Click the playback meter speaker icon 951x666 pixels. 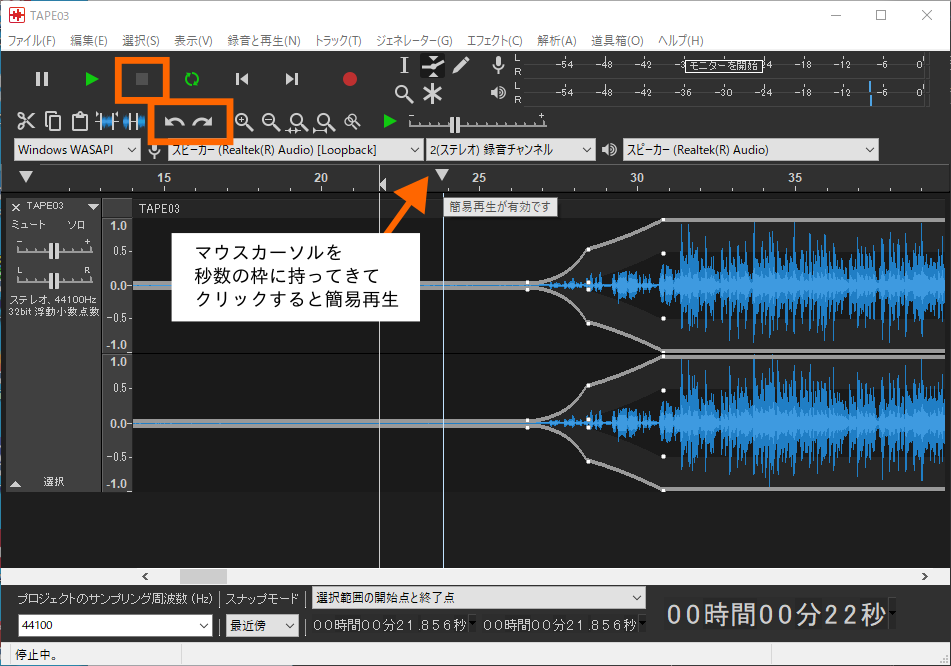498,92
